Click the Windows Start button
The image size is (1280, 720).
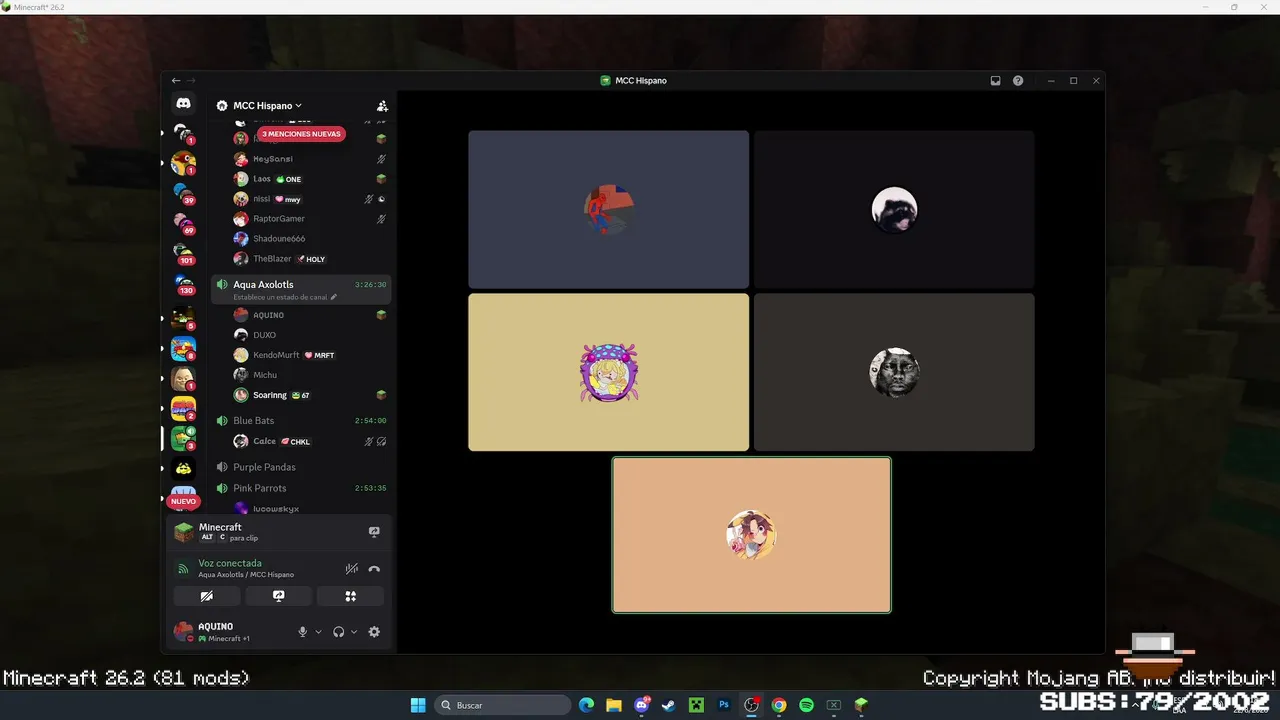point(418,705)
